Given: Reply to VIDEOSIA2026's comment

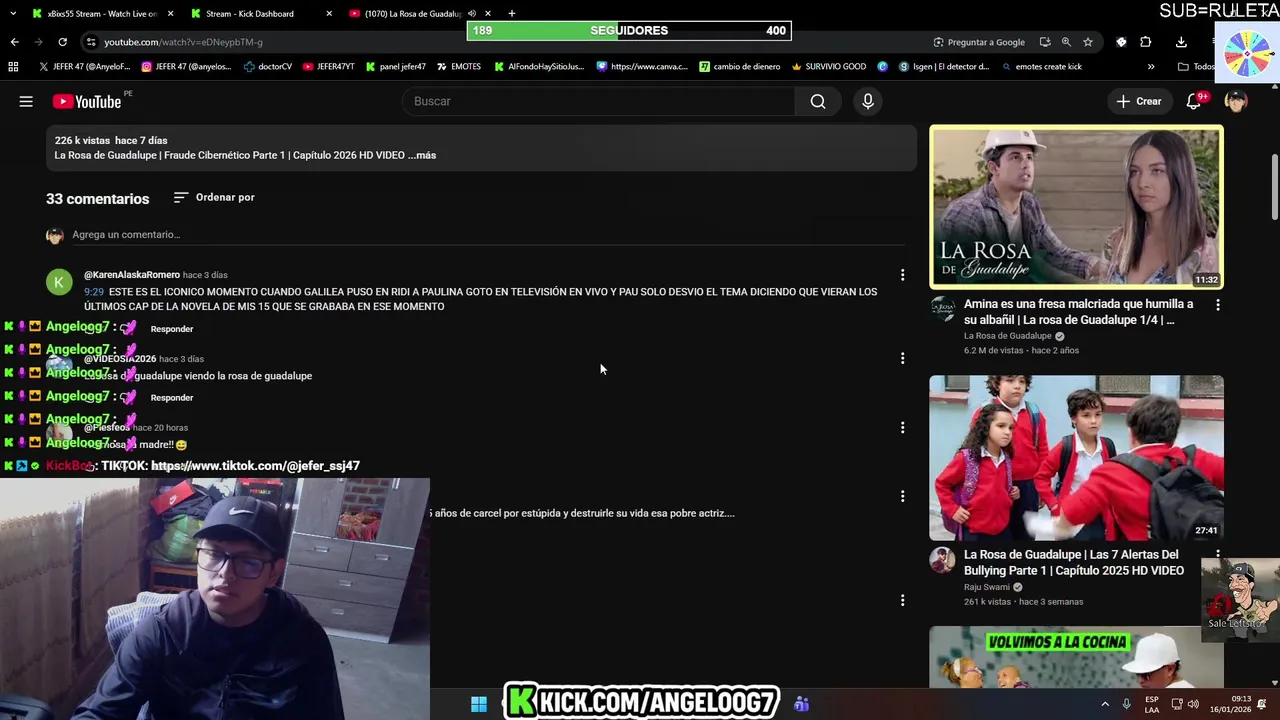Looking at the screenshot, I should 172,398.
